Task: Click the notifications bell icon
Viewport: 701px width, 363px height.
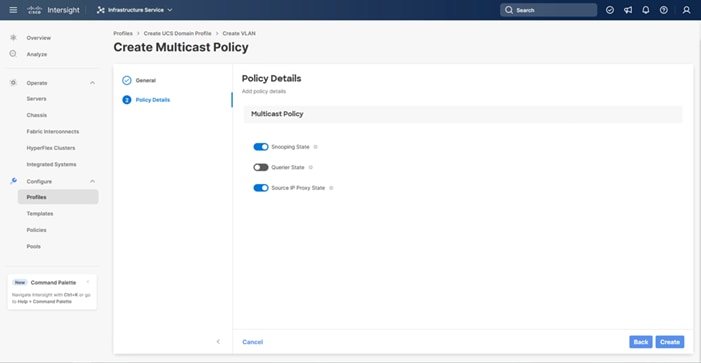Action: [646, 10]
